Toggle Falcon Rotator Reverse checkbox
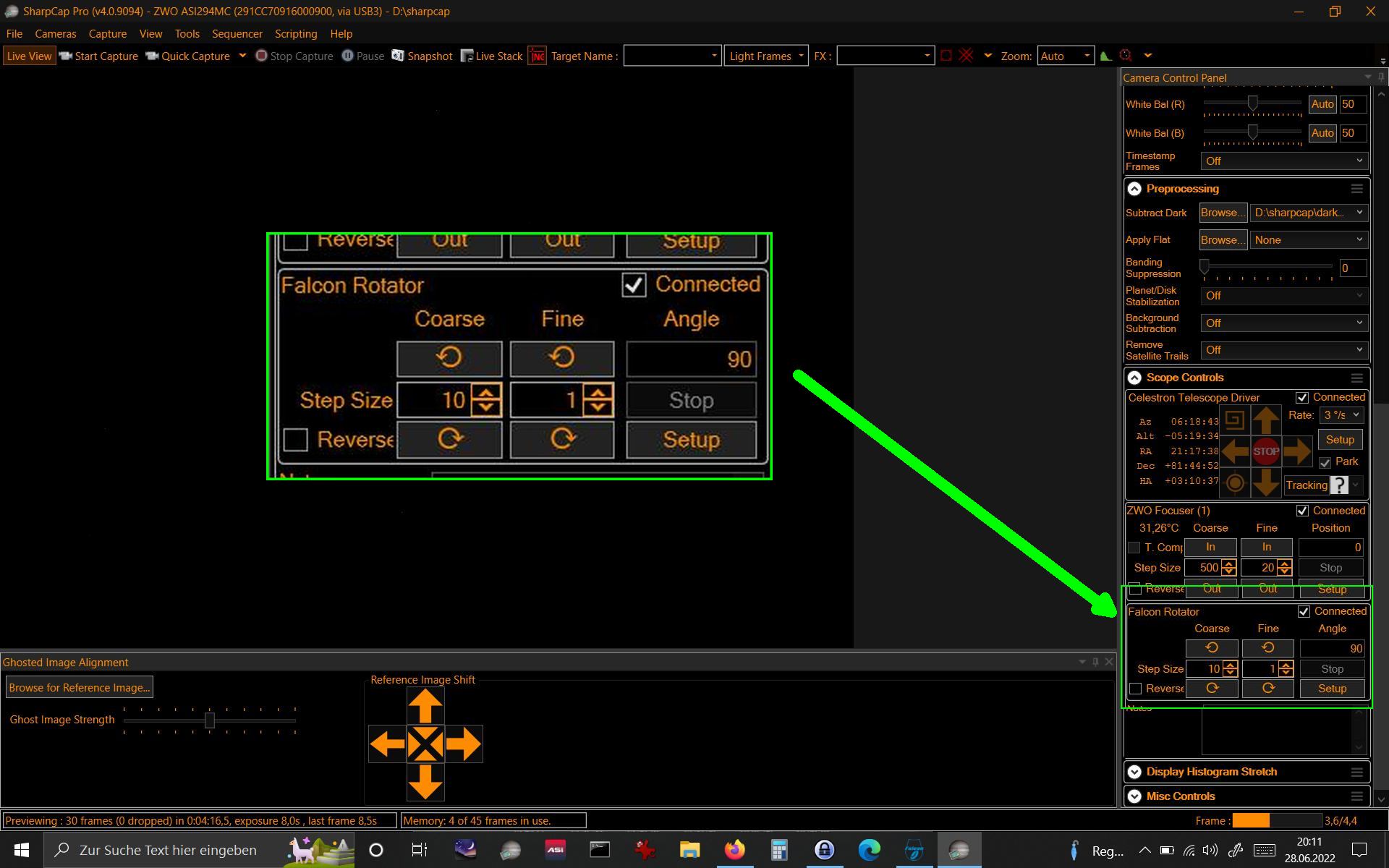Image resolution: width=1389 pixels, height=868 pixels. point(1135,689)
